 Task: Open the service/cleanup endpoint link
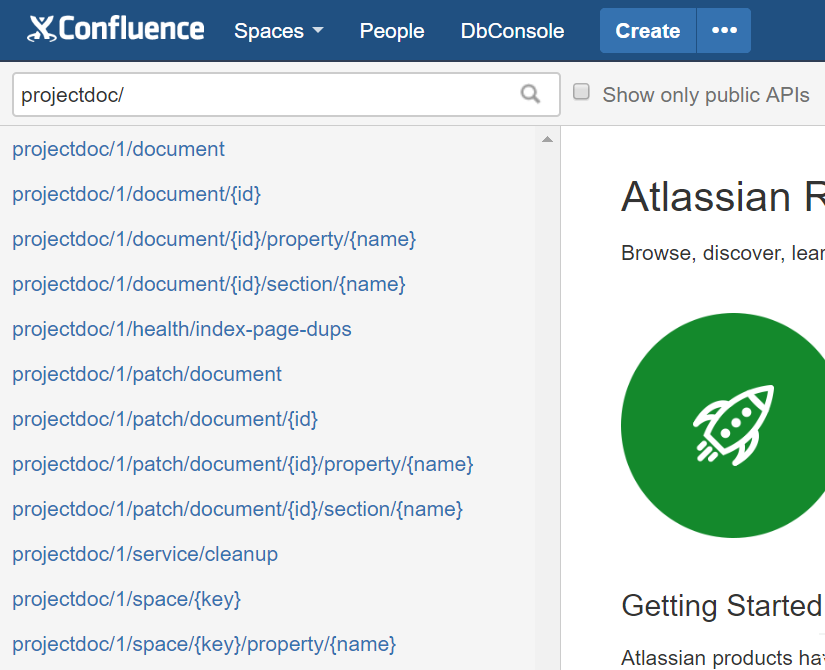[145, 553]
